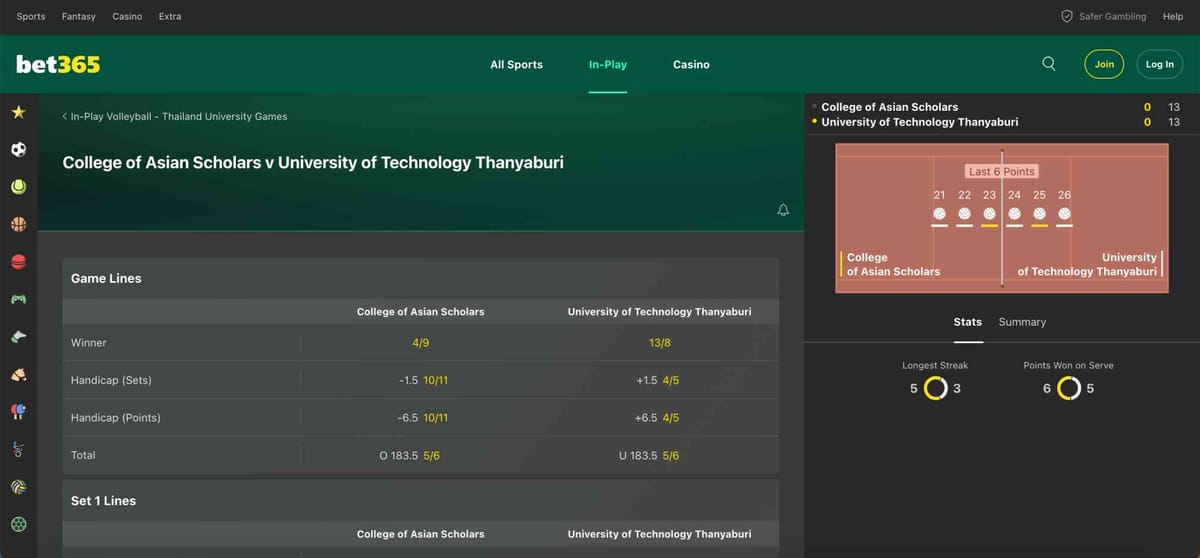Click the Points Won on Serve ring chart
This screenshot has height=558, width=1200.
[x=1068, y=388]
